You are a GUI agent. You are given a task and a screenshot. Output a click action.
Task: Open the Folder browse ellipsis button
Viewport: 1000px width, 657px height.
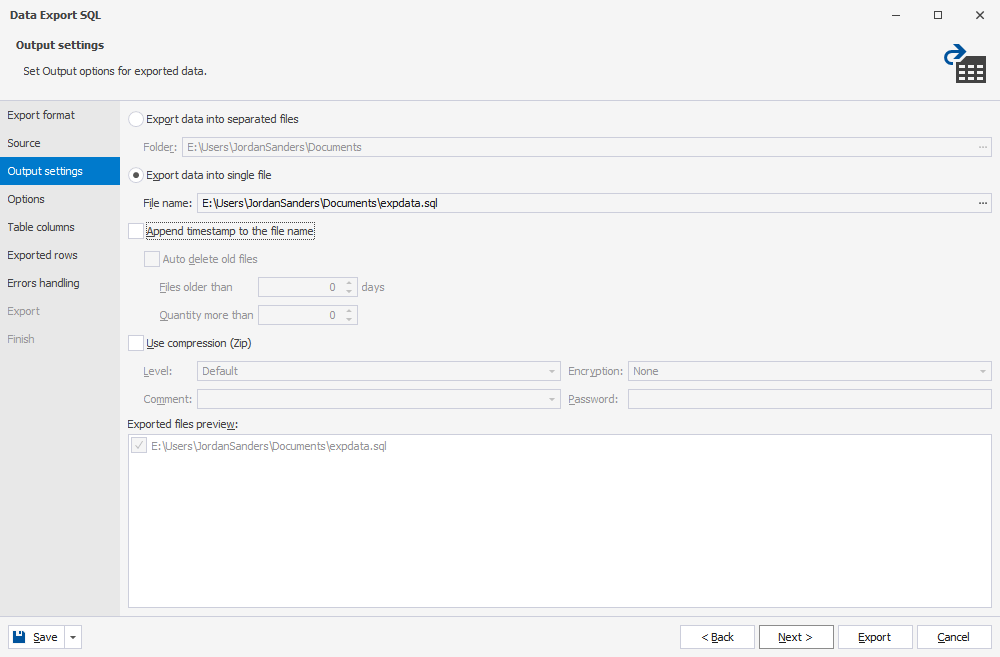pos(983,147)
